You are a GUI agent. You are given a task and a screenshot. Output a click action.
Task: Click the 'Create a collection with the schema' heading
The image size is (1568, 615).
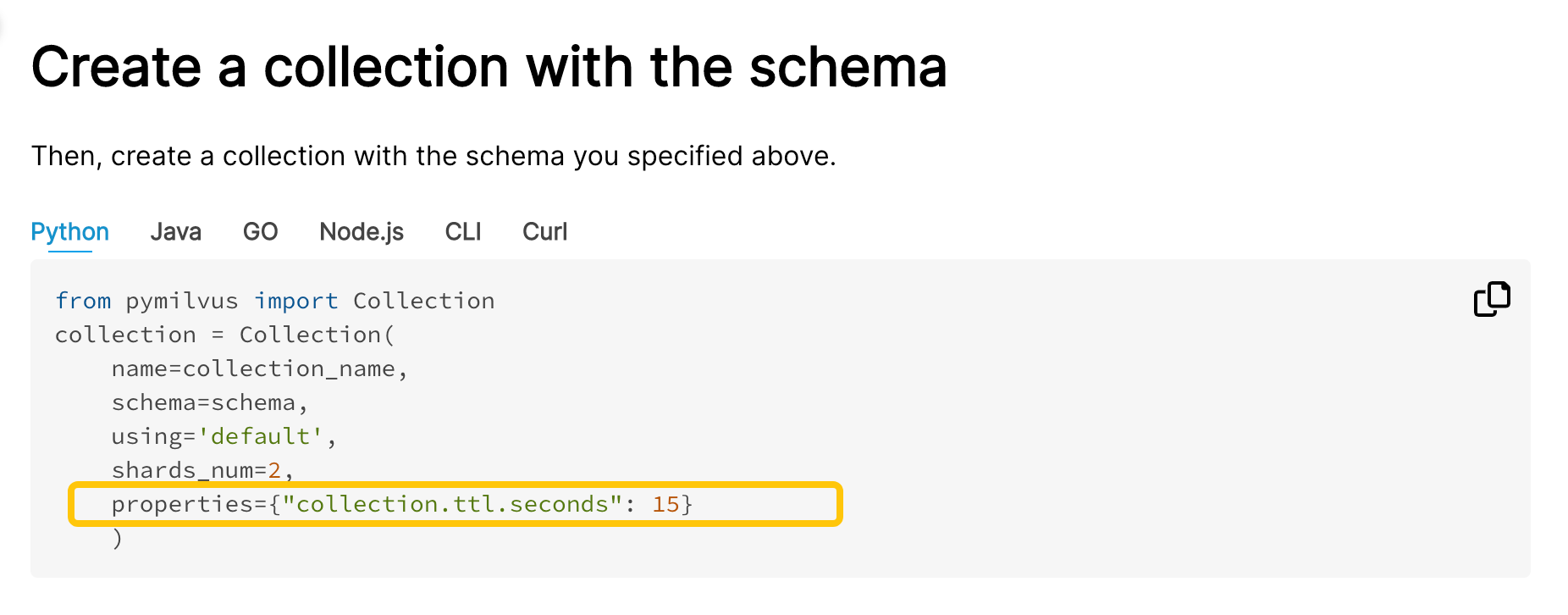(x=489, y=67)
